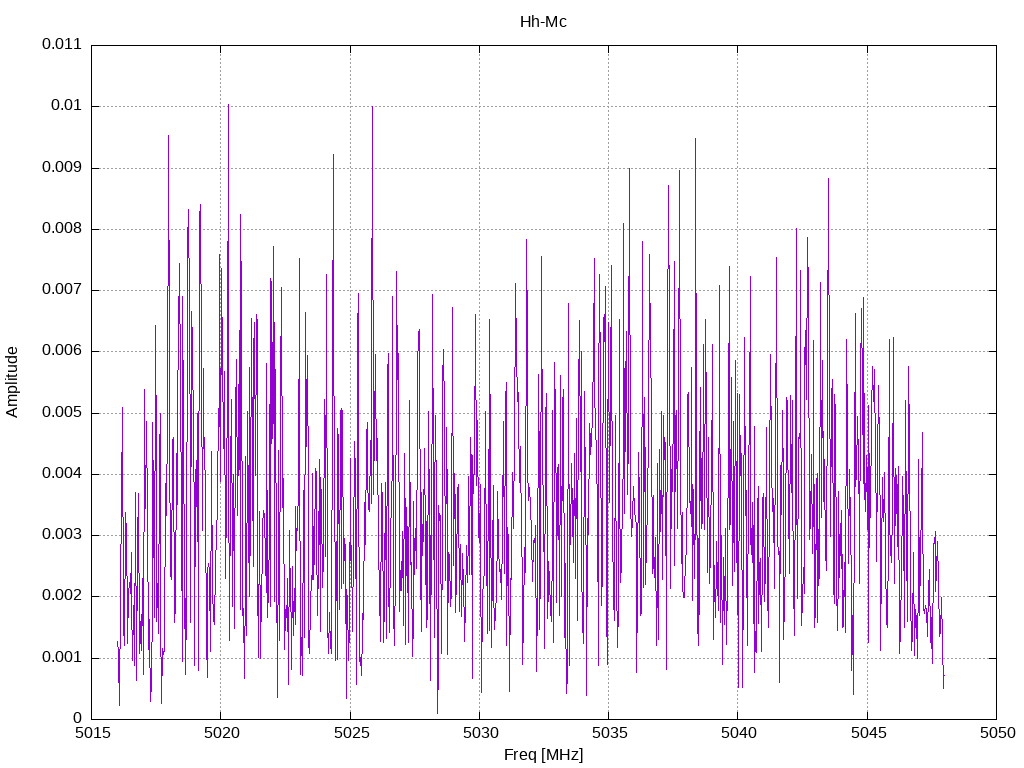Click the y-axis tick value 0.006
1024x768 pixels.
(x=62, y=351)
